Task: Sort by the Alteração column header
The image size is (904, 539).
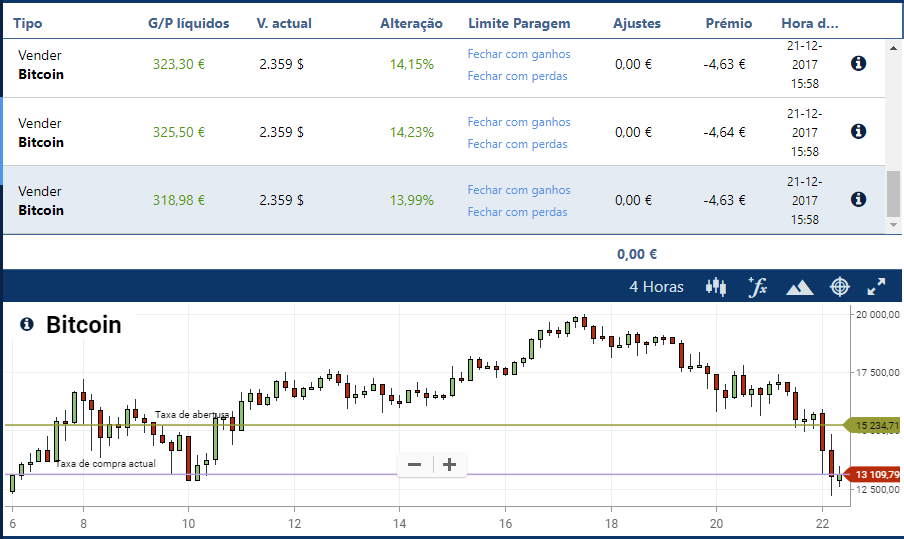Action: tap(411, 23)
